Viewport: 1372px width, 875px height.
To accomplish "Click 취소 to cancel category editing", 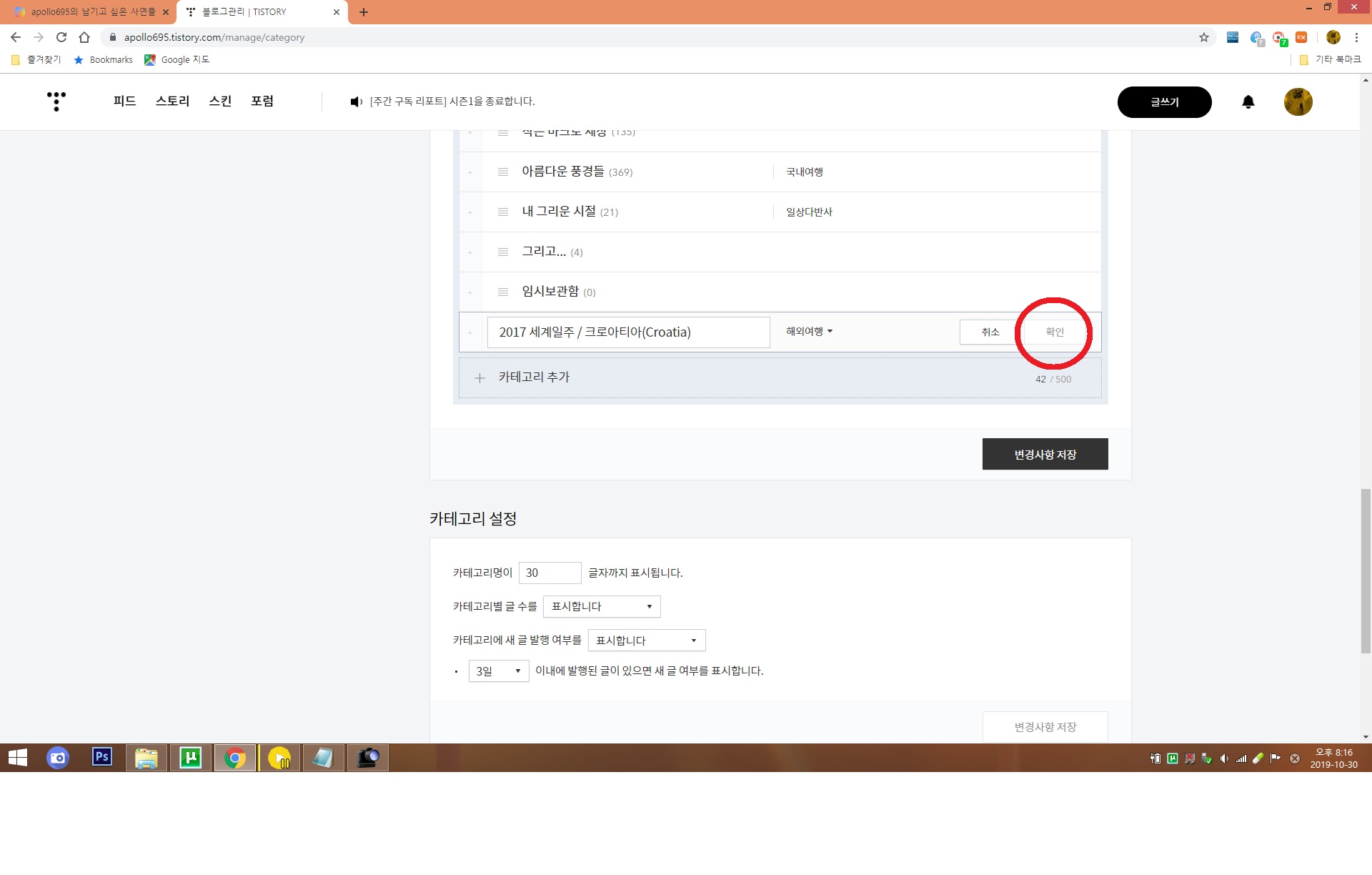I will coord(990,332).
